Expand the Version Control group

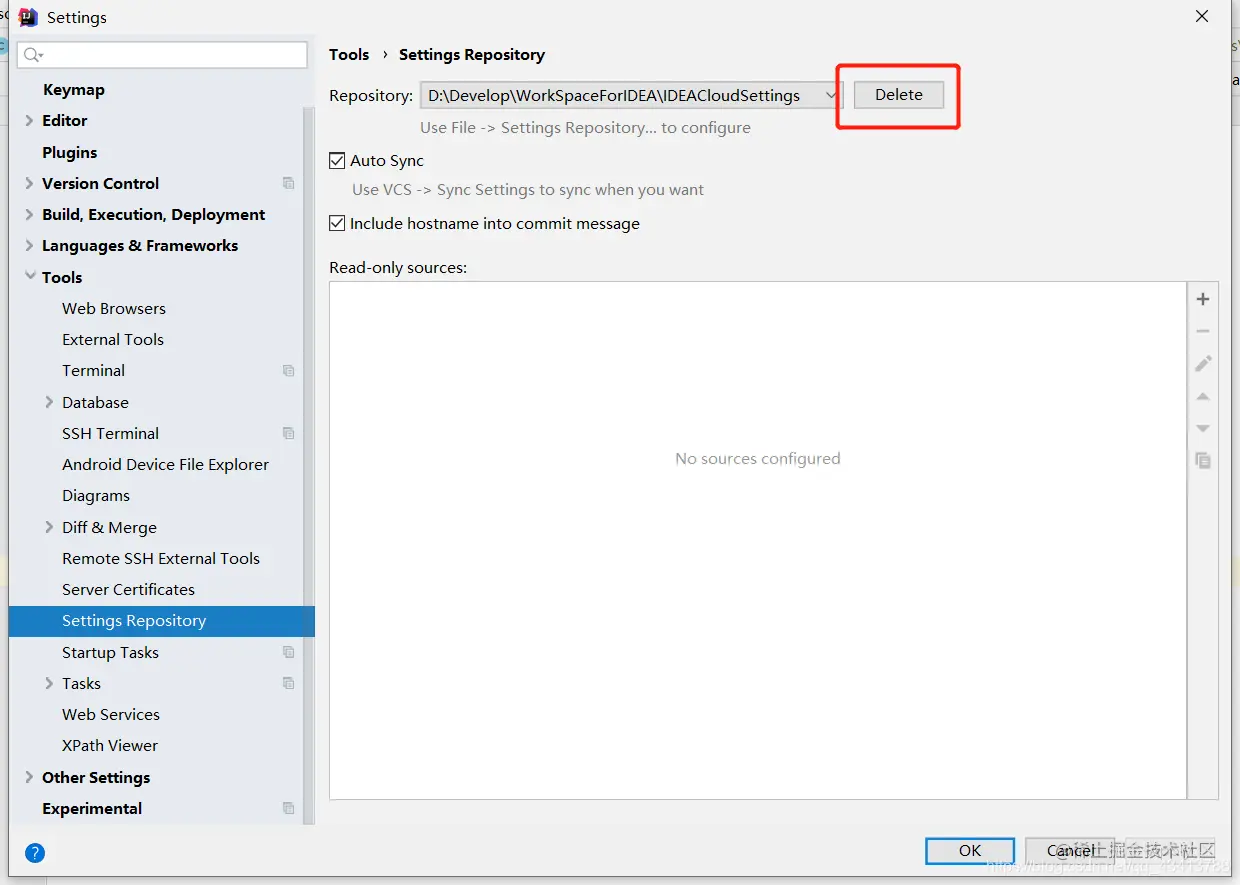click(x=29, y=183)
